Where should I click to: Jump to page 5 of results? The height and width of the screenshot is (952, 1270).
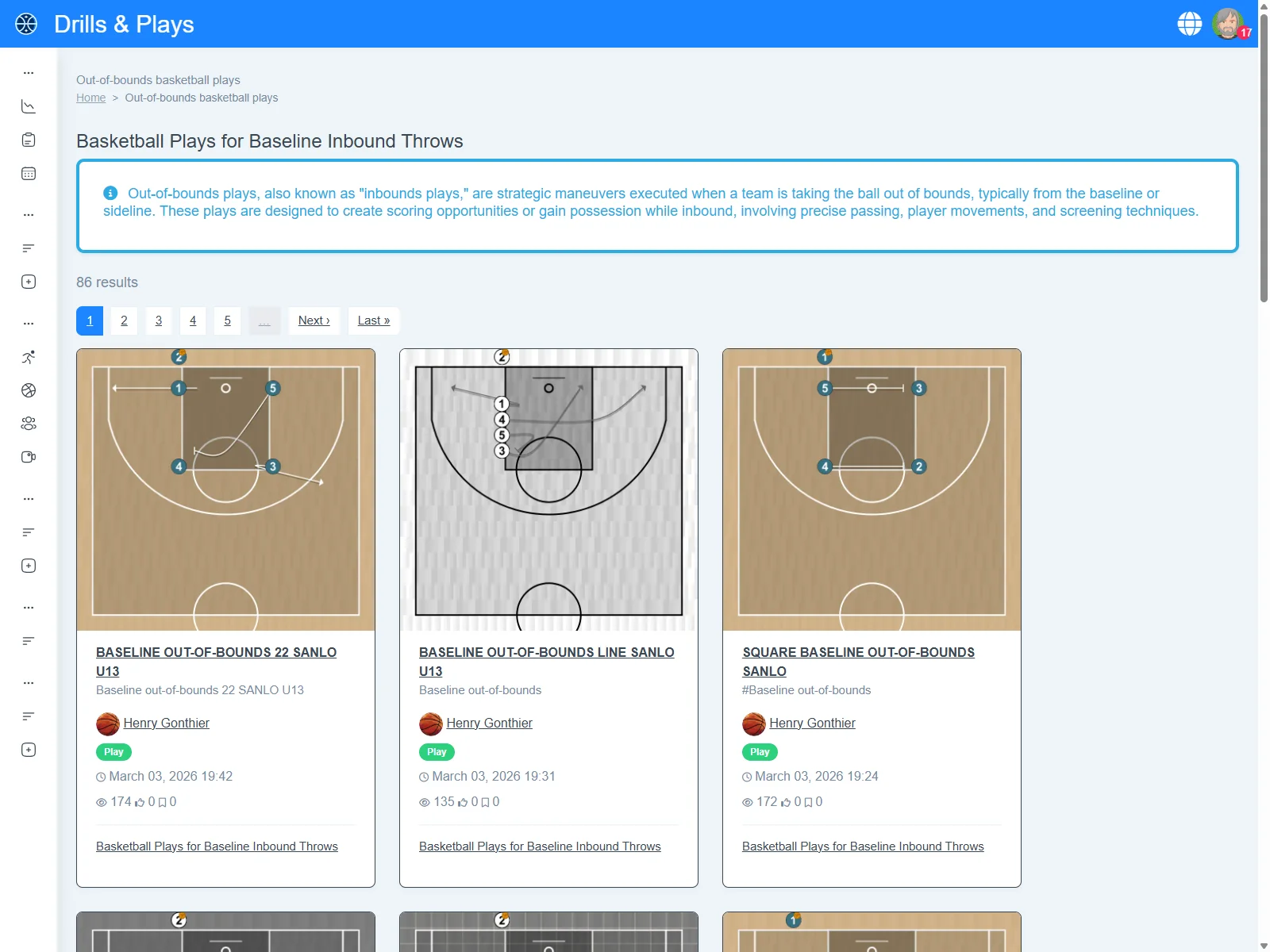click(x=227, y=321)
